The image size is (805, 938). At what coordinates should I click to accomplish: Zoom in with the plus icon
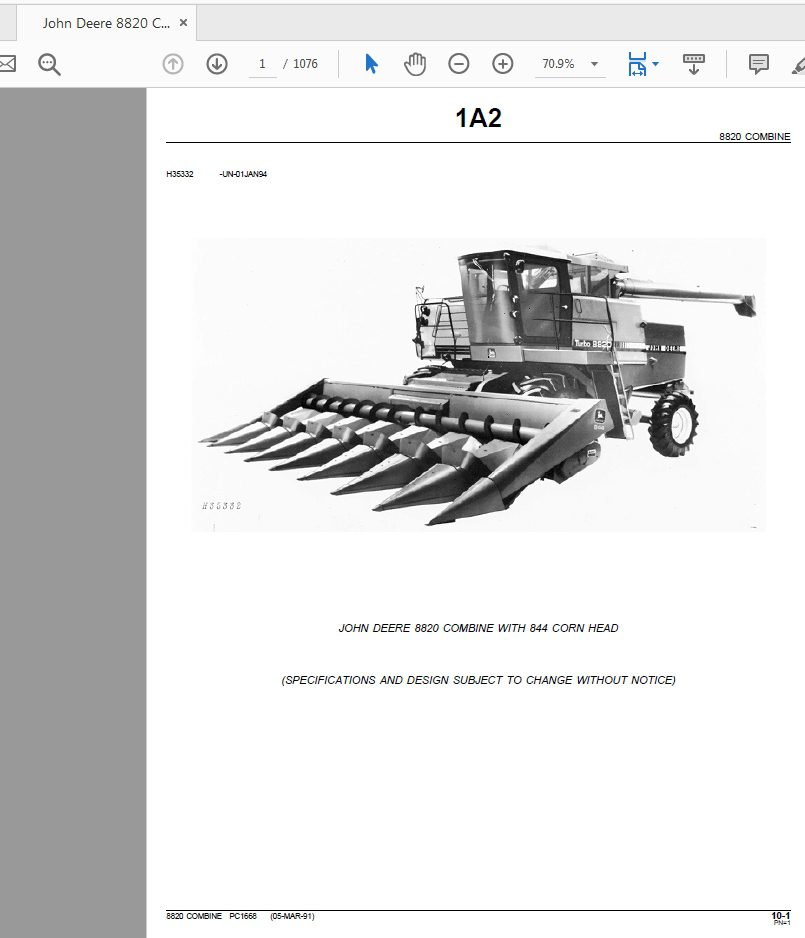click(502, 63)
